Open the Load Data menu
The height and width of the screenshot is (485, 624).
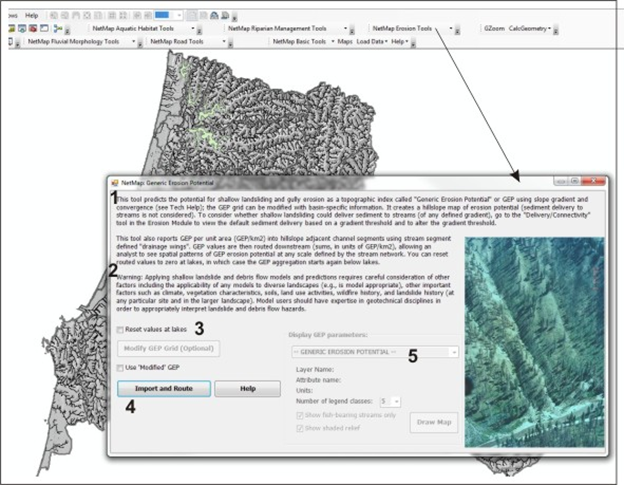click(x=371, y=42)
